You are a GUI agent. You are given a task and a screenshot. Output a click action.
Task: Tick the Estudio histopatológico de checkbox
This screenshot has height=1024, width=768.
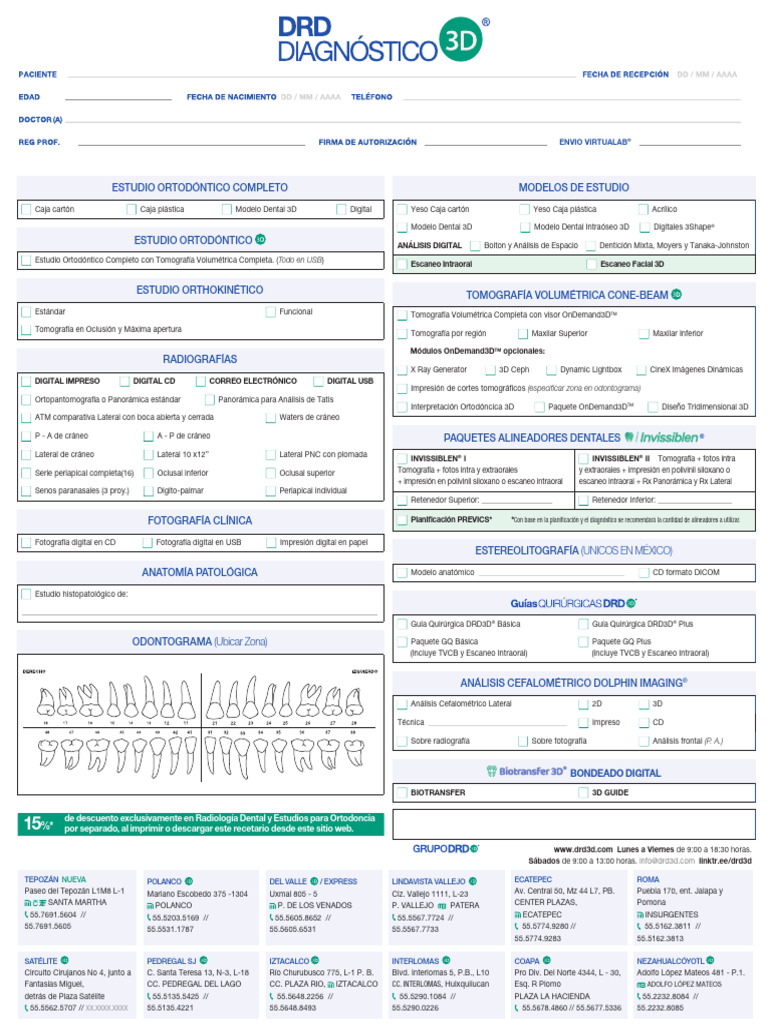[x=26, y=594]
